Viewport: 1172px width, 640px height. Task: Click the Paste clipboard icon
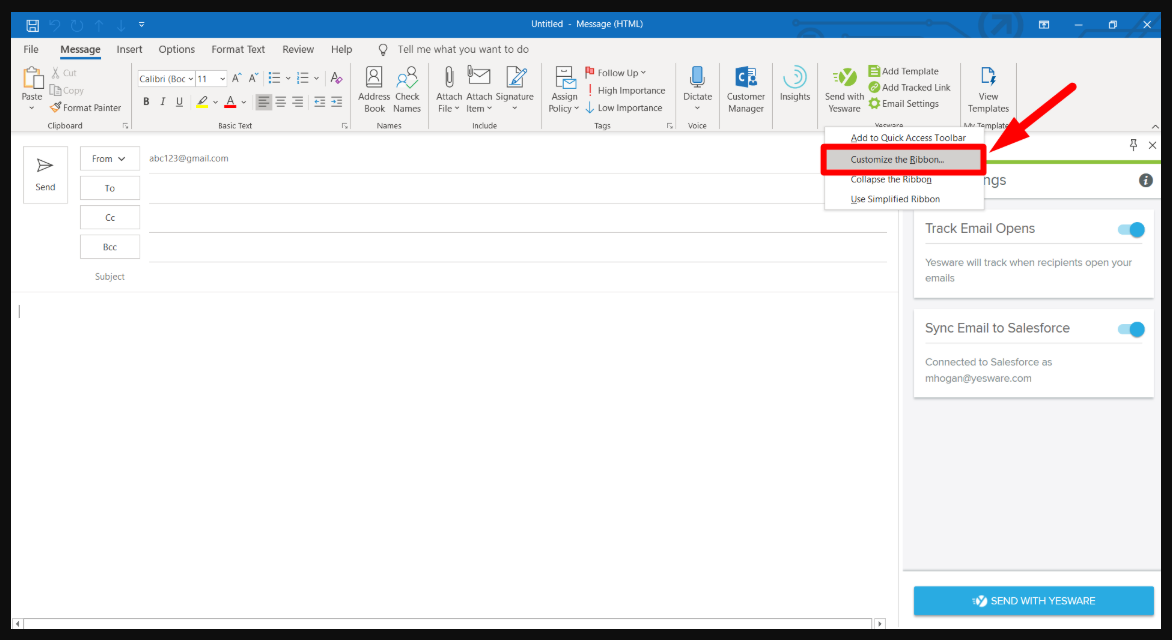pos(32,79)
